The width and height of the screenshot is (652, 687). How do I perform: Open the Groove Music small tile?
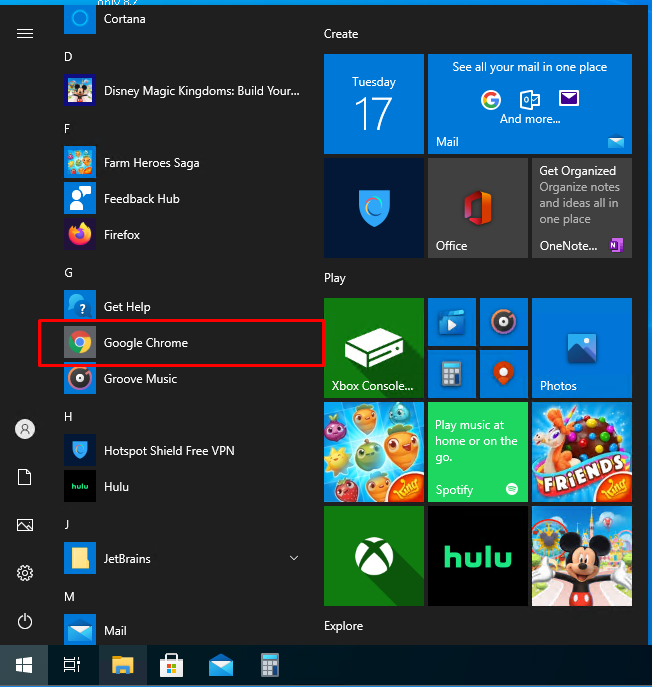tap(504, 322)
